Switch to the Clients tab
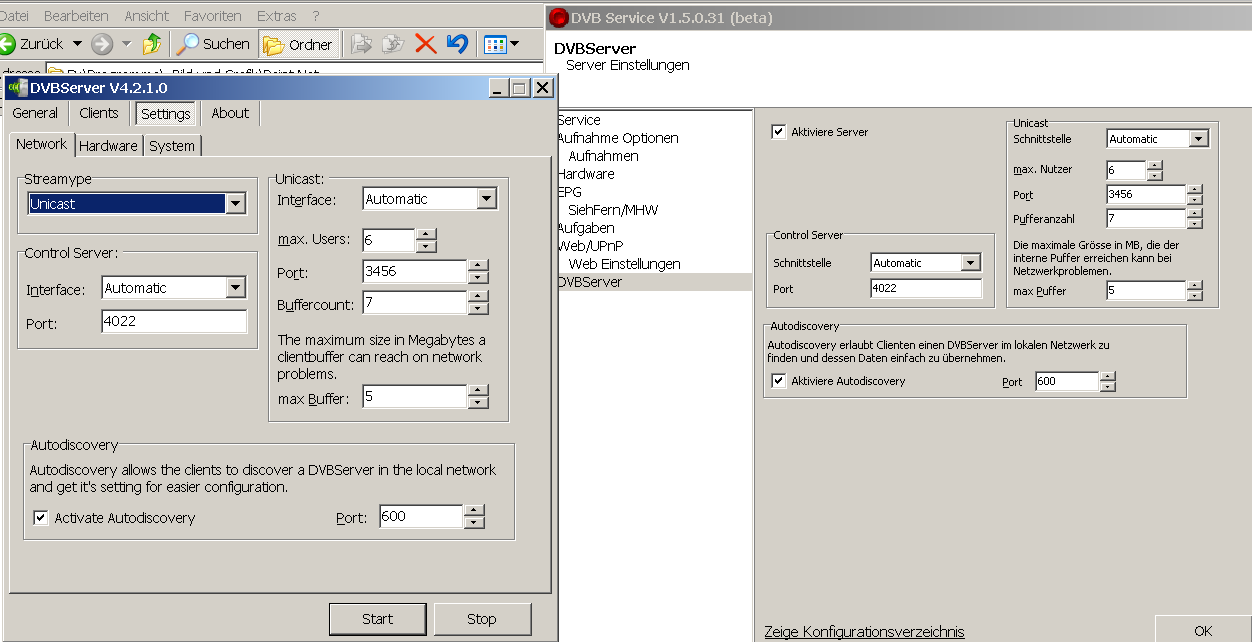Image resolution: width=1252 pixels, height=642 pixels. 99,113
